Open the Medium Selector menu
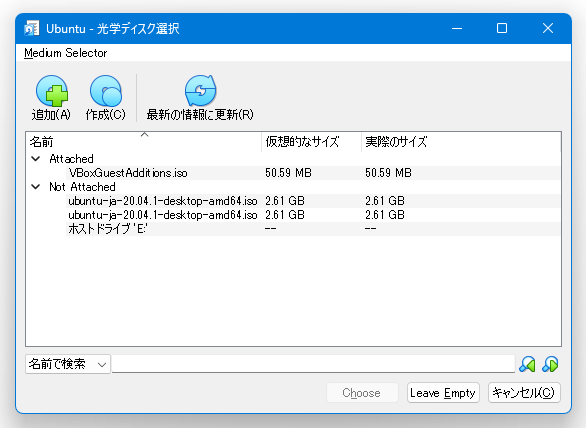This screenshot has height=428, width=586. click(x=65, y=53)
